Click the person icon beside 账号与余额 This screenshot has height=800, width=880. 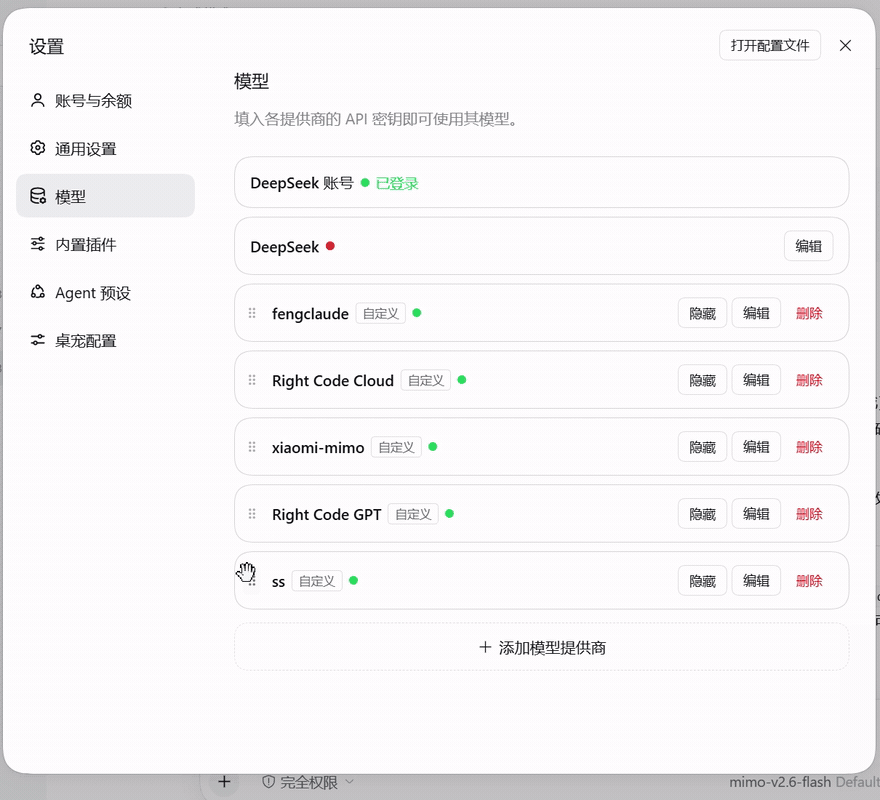[38, 100]
